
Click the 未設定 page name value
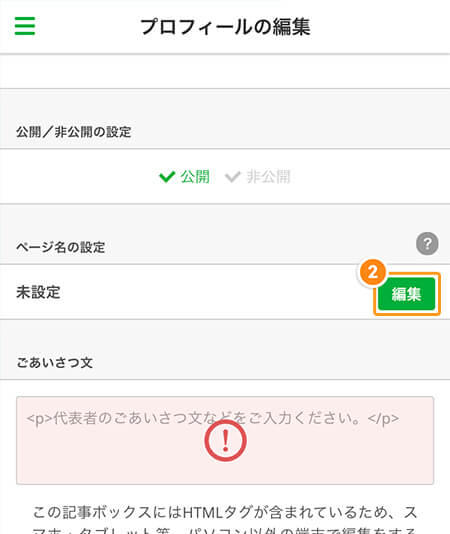pyautogui.click(x=38, y=292)
